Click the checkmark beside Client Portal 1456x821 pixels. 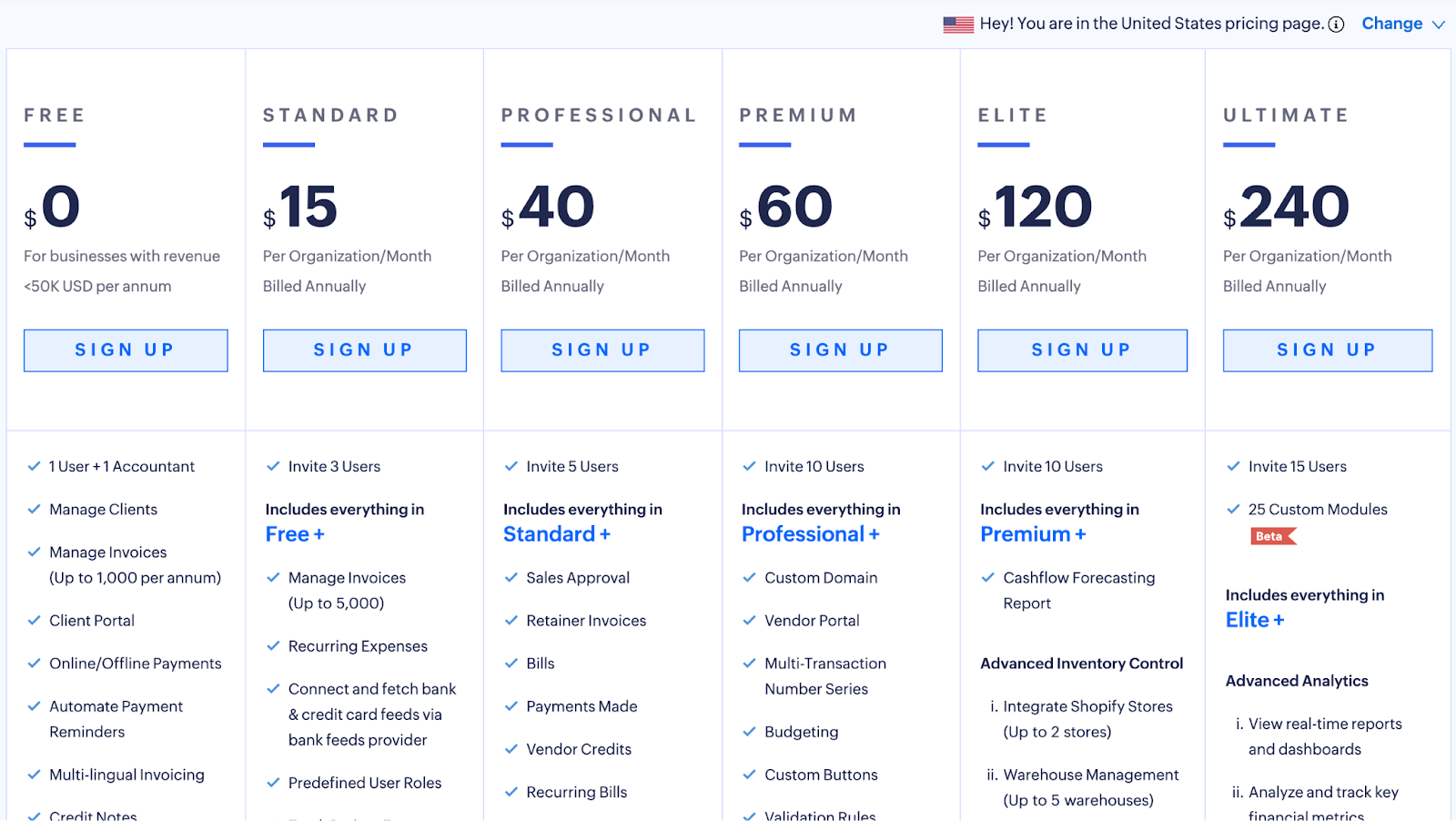(x=34, y=620)
